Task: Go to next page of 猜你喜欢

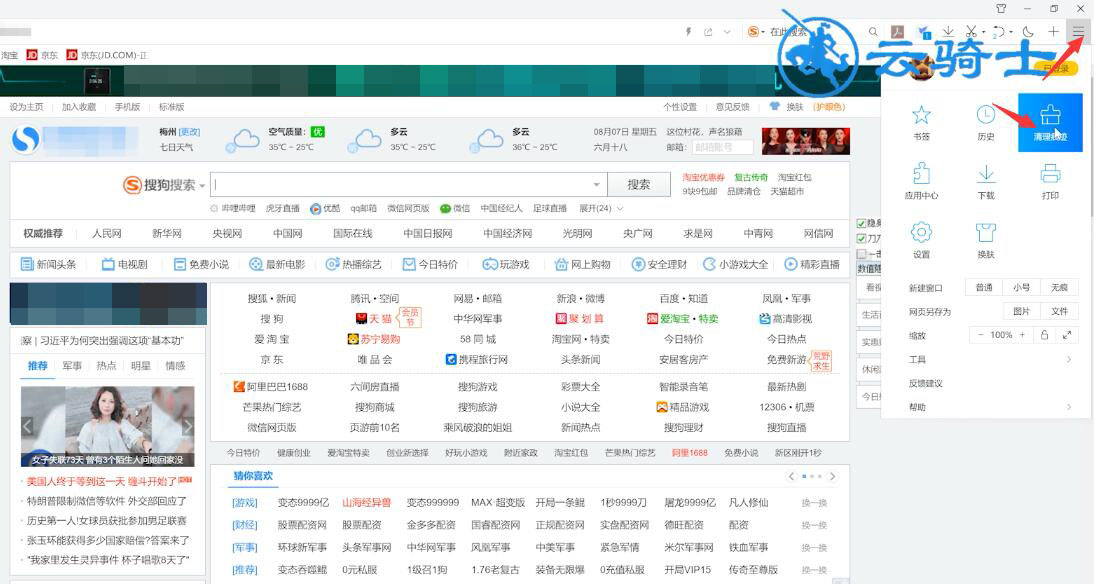Action: pyautogui.click(x=832, y=477)
